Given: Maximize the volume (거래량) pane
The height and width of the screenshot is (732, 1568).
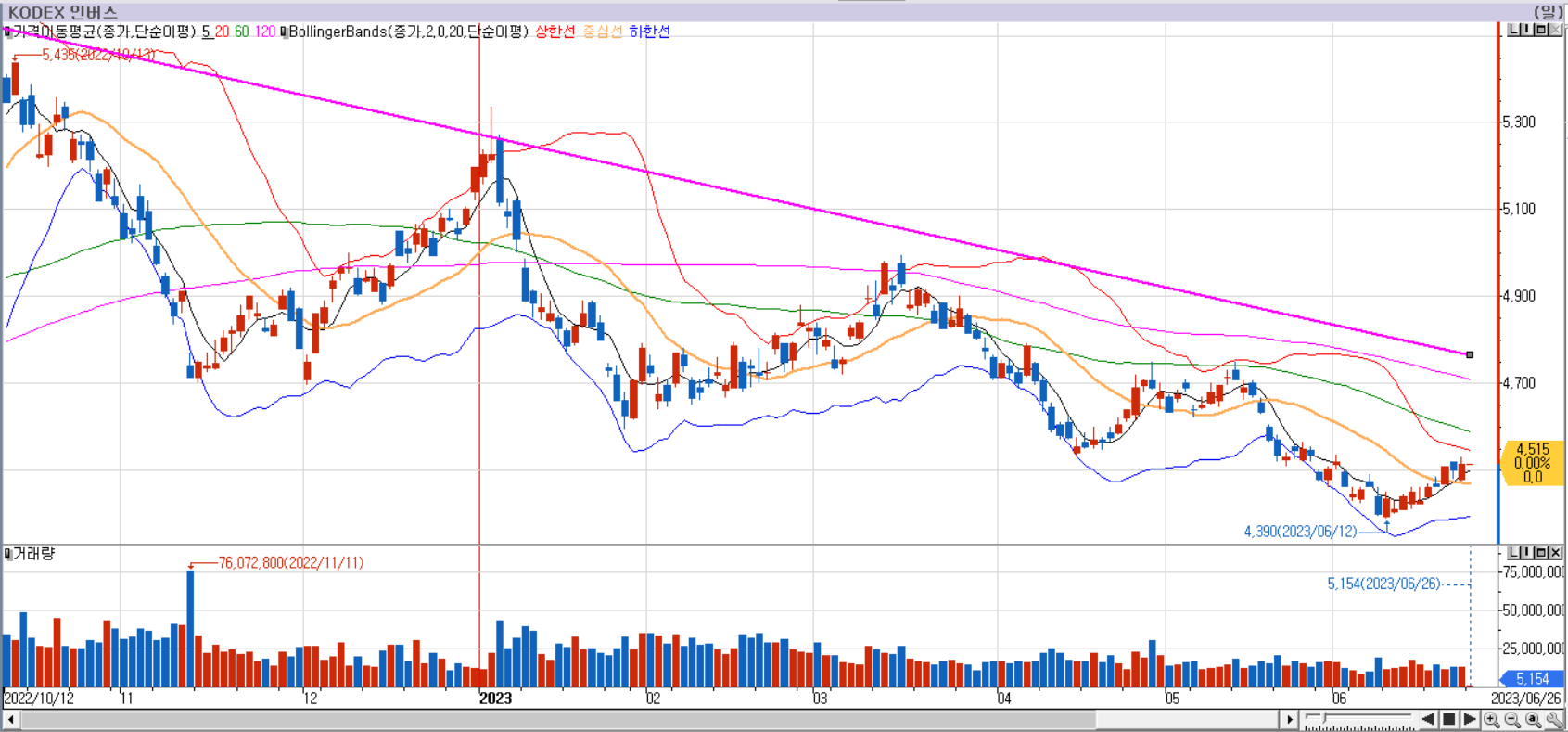Looking at the screenshot, I should (1540, 553).
